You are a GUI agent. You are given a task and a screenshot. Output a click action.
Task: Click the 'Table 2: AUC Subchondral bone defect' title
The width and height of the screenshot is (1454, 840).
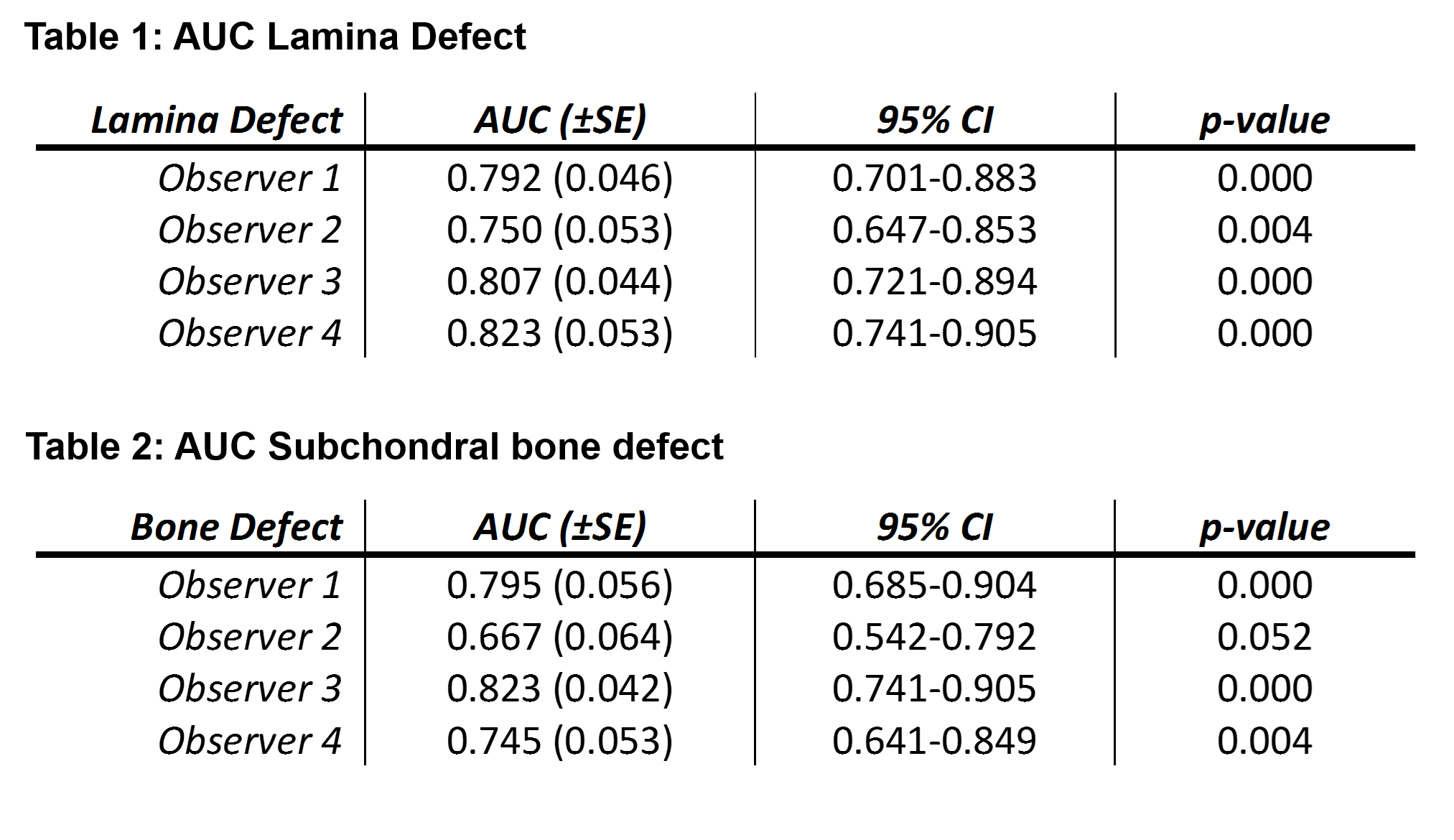(x=374, y=447)
